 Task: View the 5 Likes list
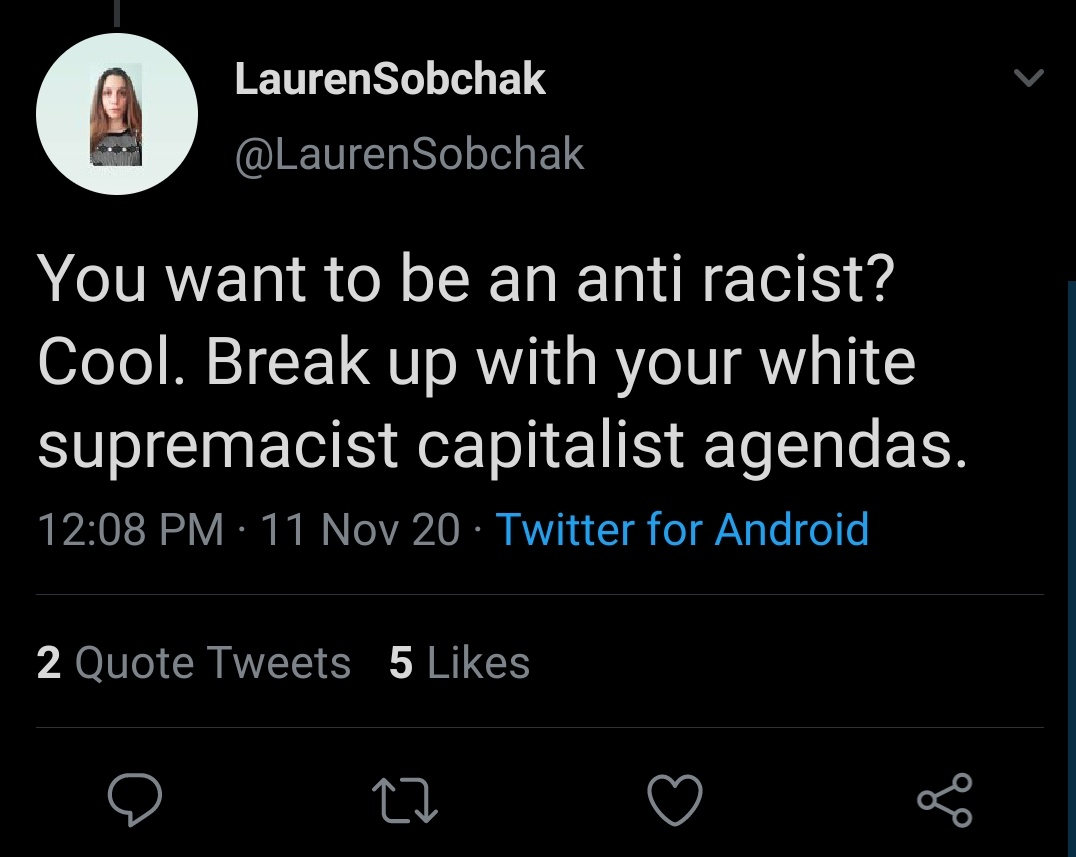point(459,663)
